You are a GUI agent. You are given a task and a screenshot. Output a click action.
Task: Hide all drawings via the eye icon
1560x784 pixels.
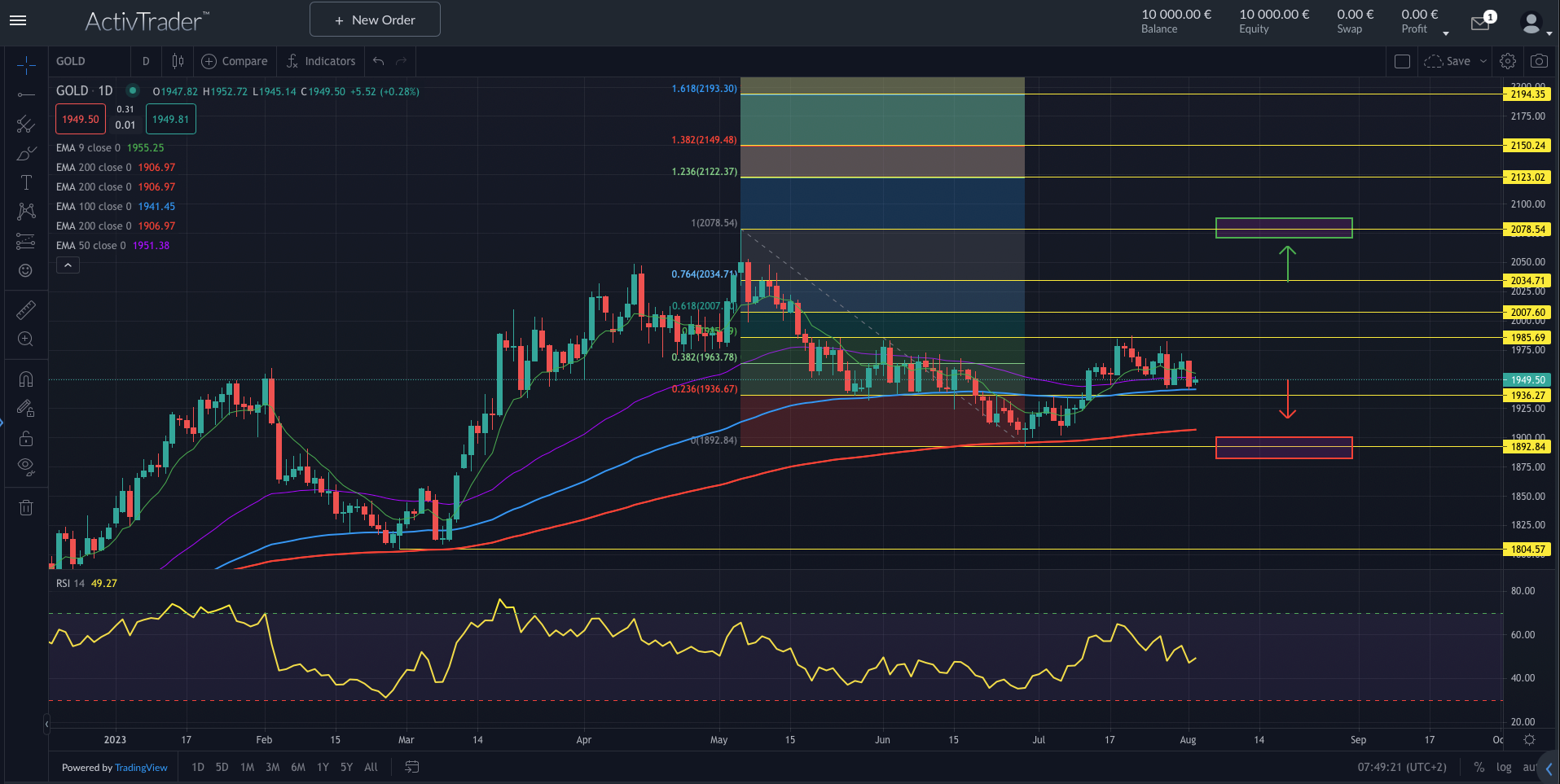[25, 466]
